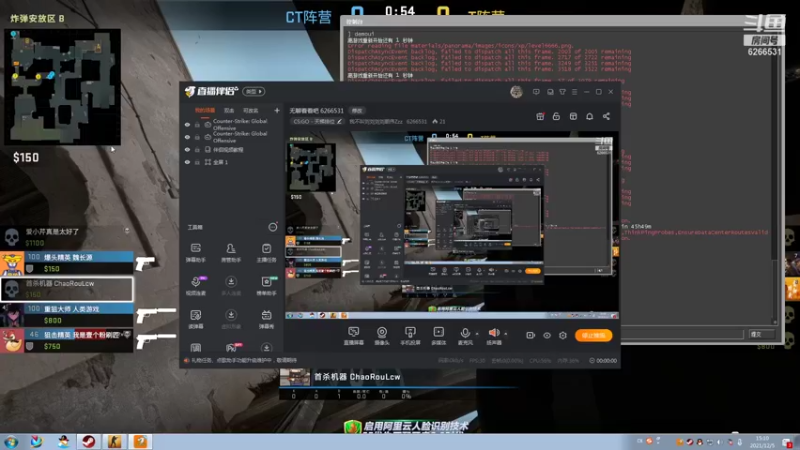Add a 多媒体 multimedia source
Image resolution: width=800 pixels, height=450 pixels.
[439, 336]
